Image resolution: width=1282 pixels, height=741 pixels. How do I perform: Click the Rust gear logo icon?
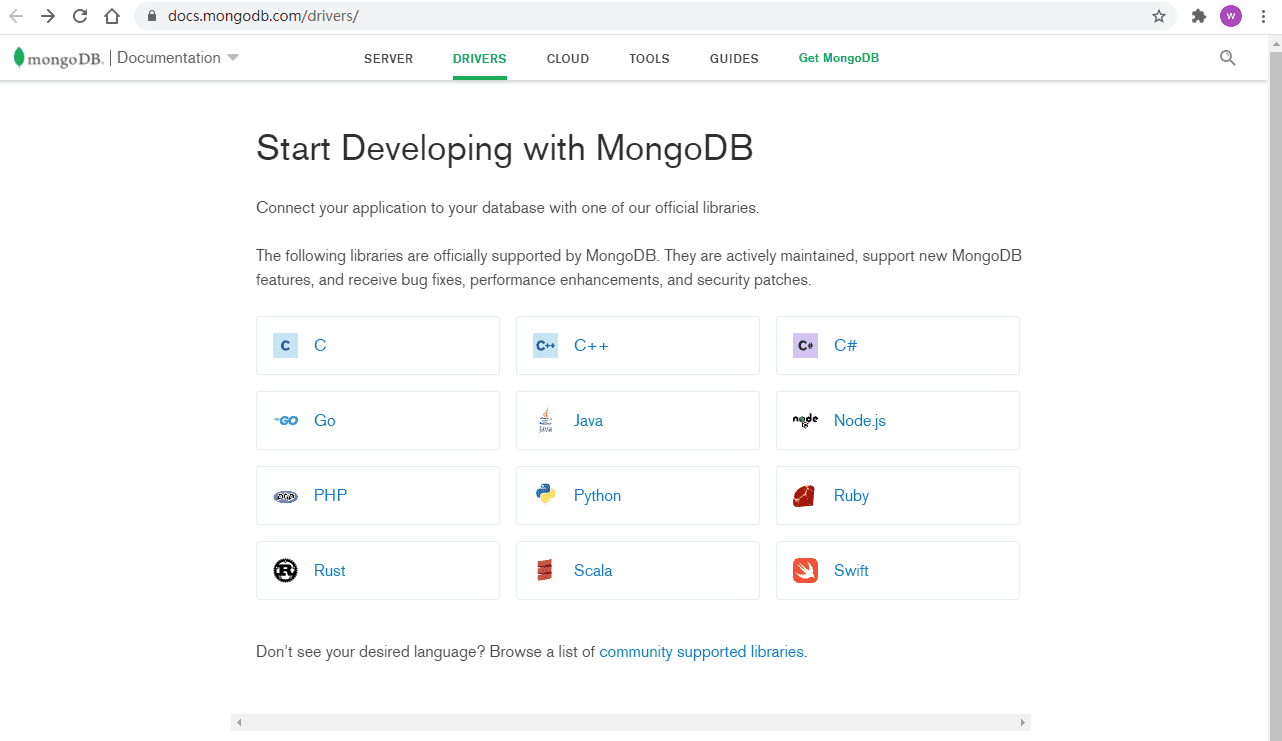click(285, 570)
